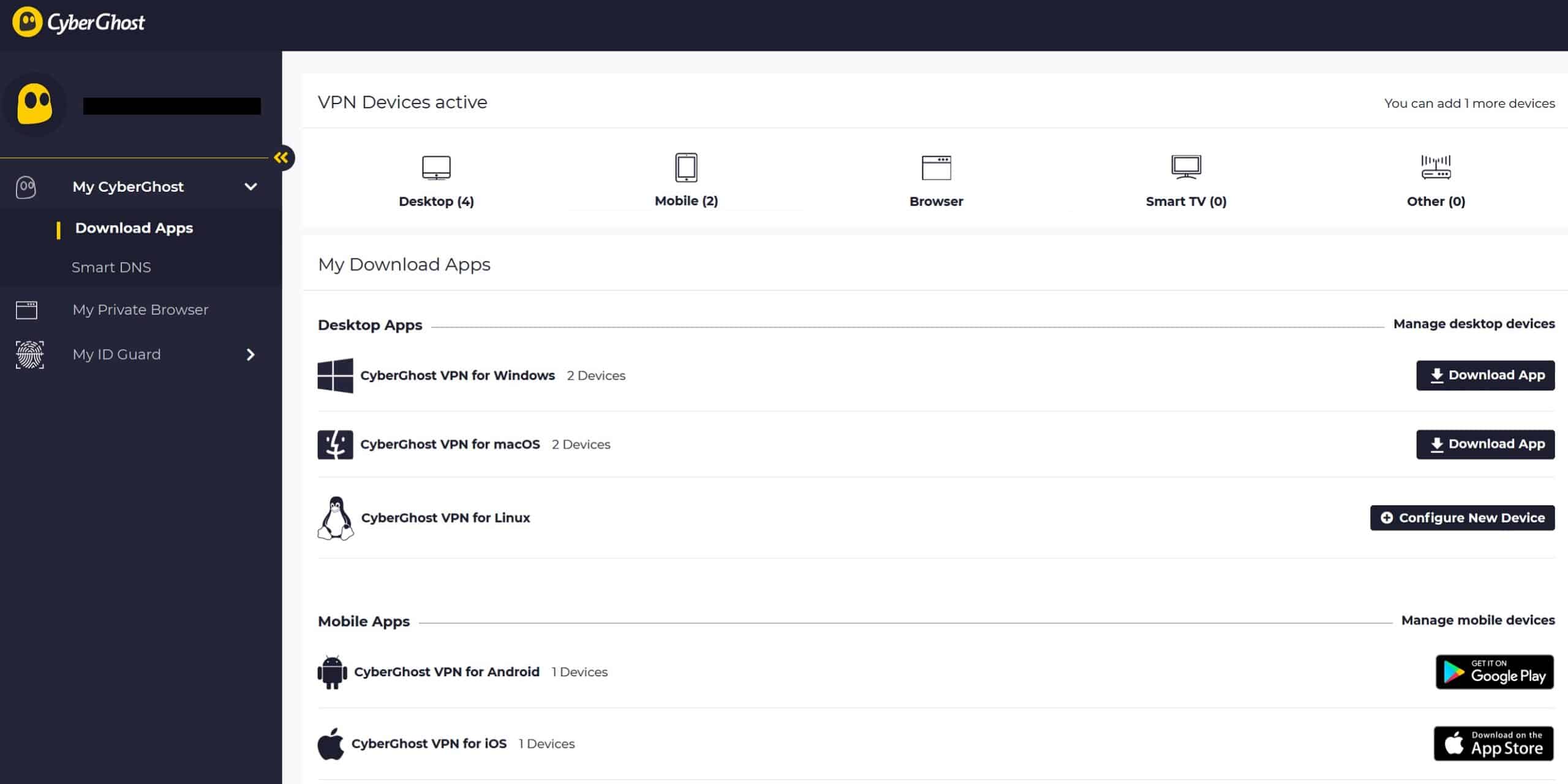Image resolution: width=1568 pixels, height=784 pixels.
Task: Click CyberGhost VPN for macOS label
Action: 450,444
